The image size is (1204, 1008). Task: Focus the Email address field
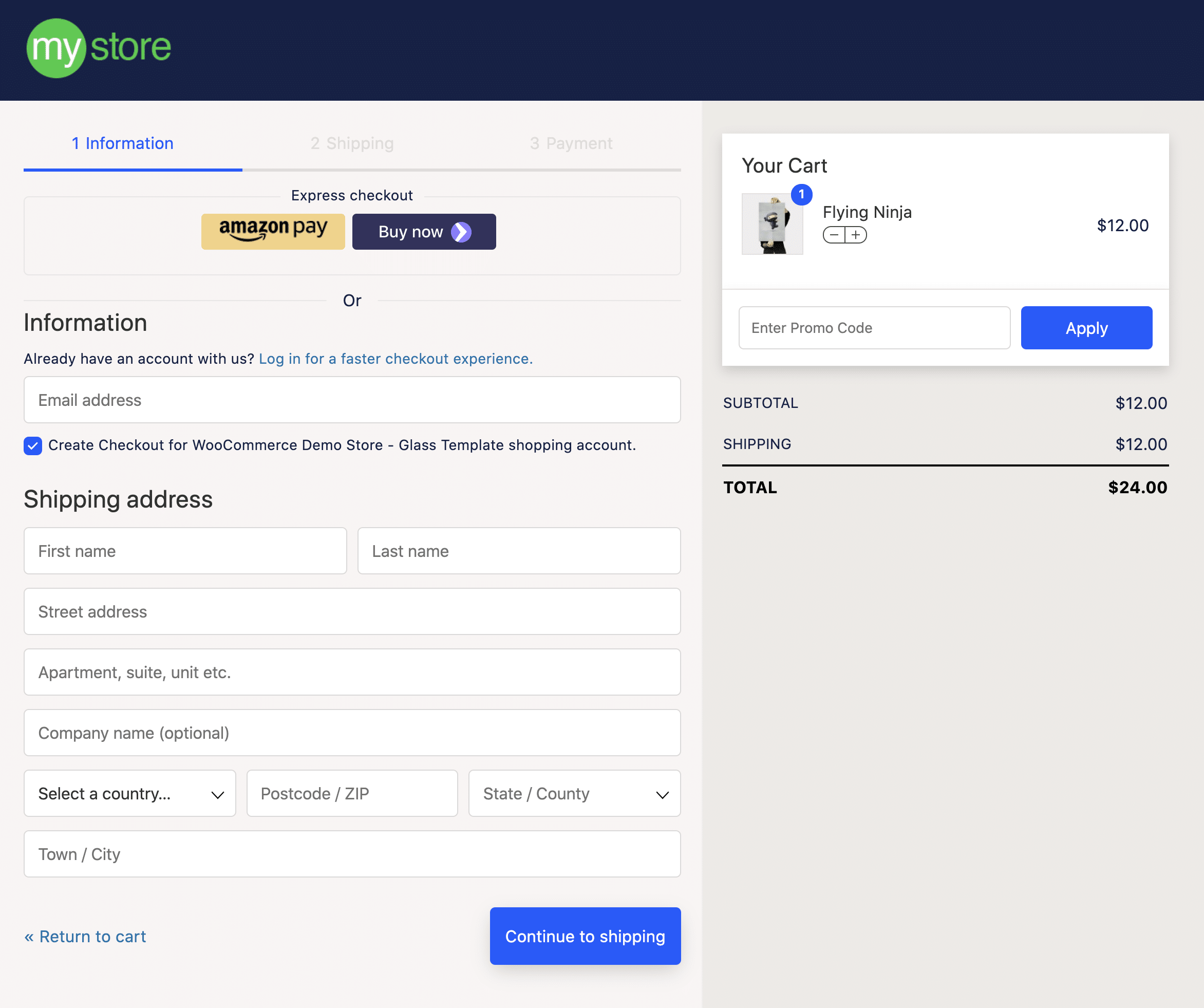(x=352, y=400)
